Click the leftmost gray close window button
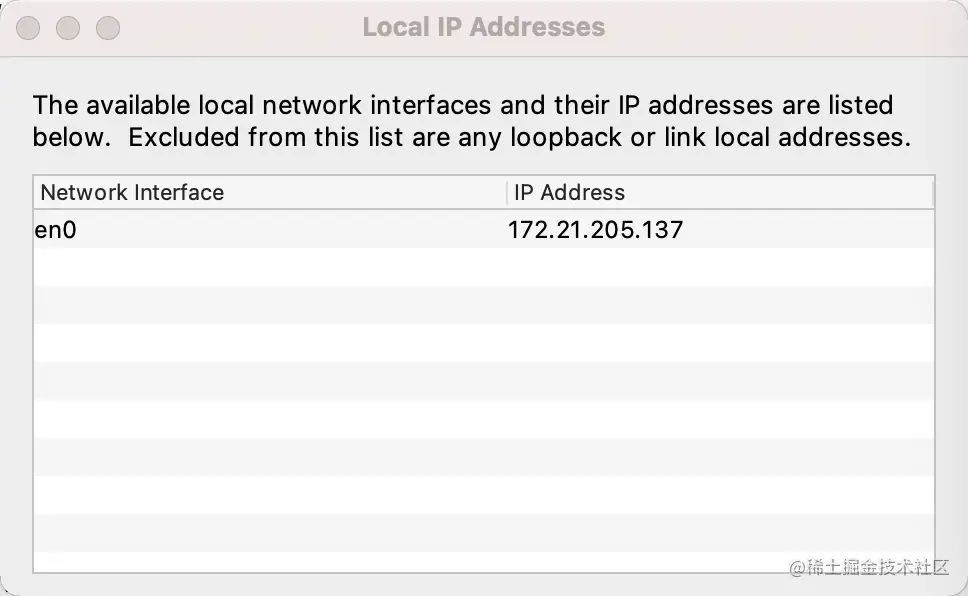968x596 pixels. 28,28
